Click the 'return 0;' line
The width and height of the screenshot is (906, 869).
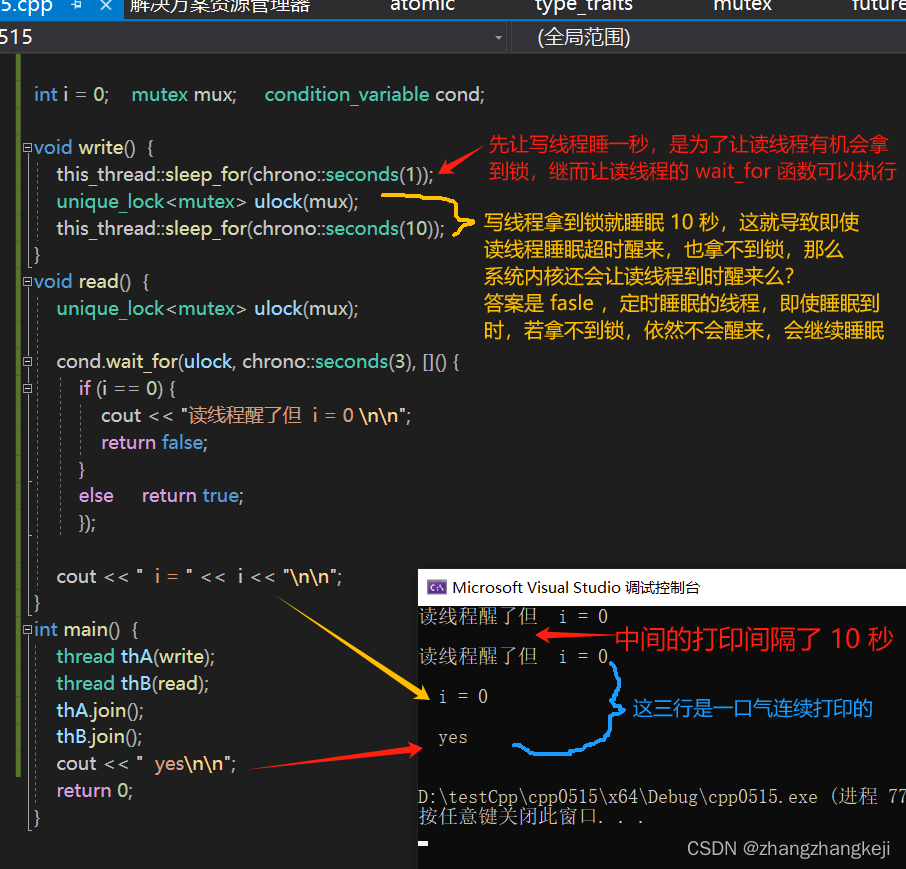coord(95,790)
